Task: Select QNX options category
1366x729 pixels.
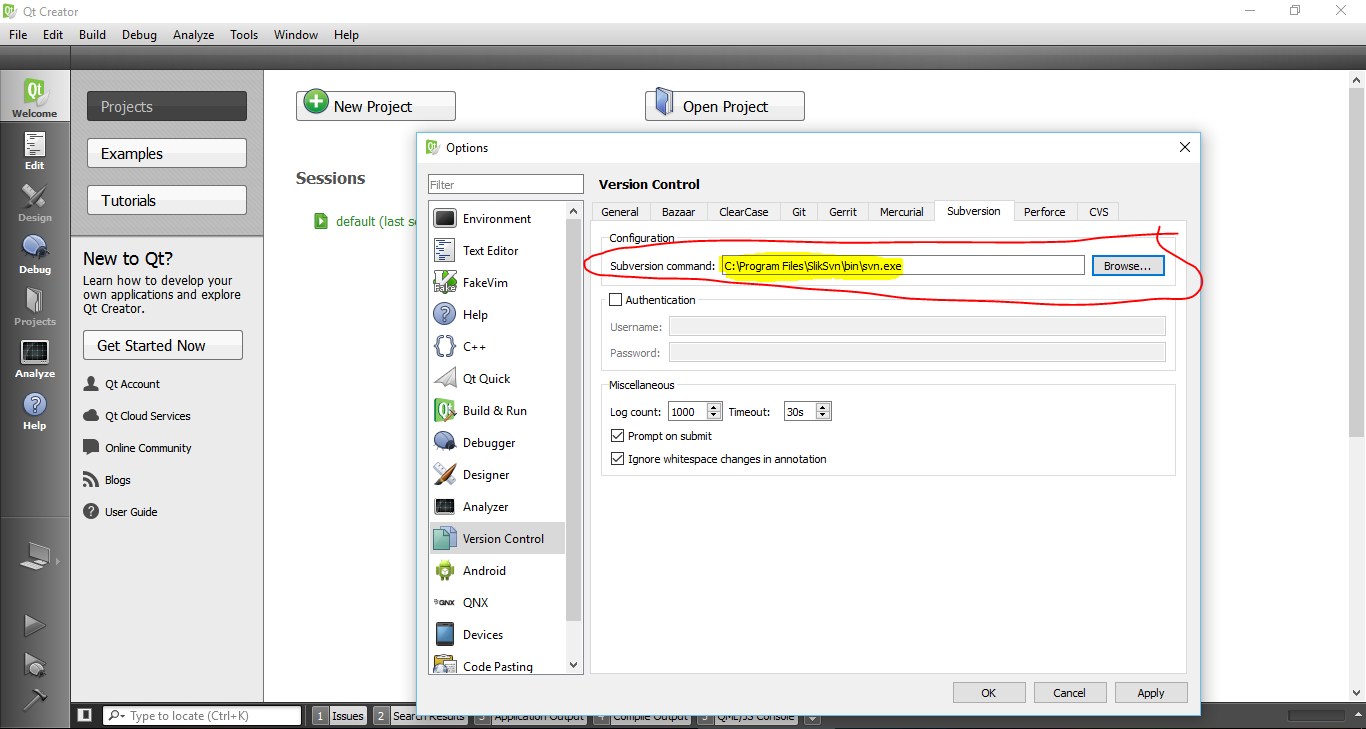Action: [x=497, y=603]
